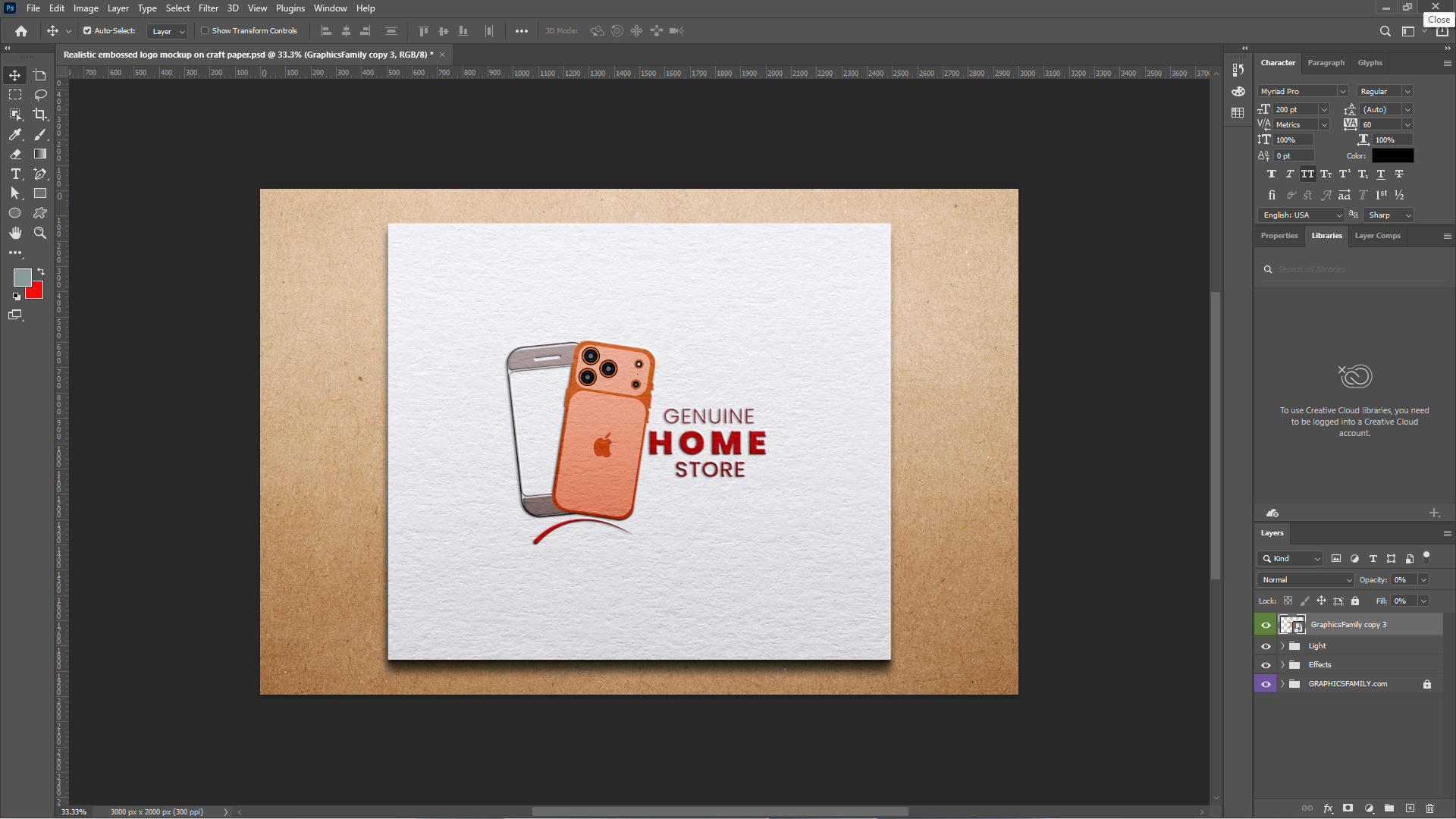1456x819 pixels.
Task: Open the Normal blend mode dropdown
Action: 1306,579
